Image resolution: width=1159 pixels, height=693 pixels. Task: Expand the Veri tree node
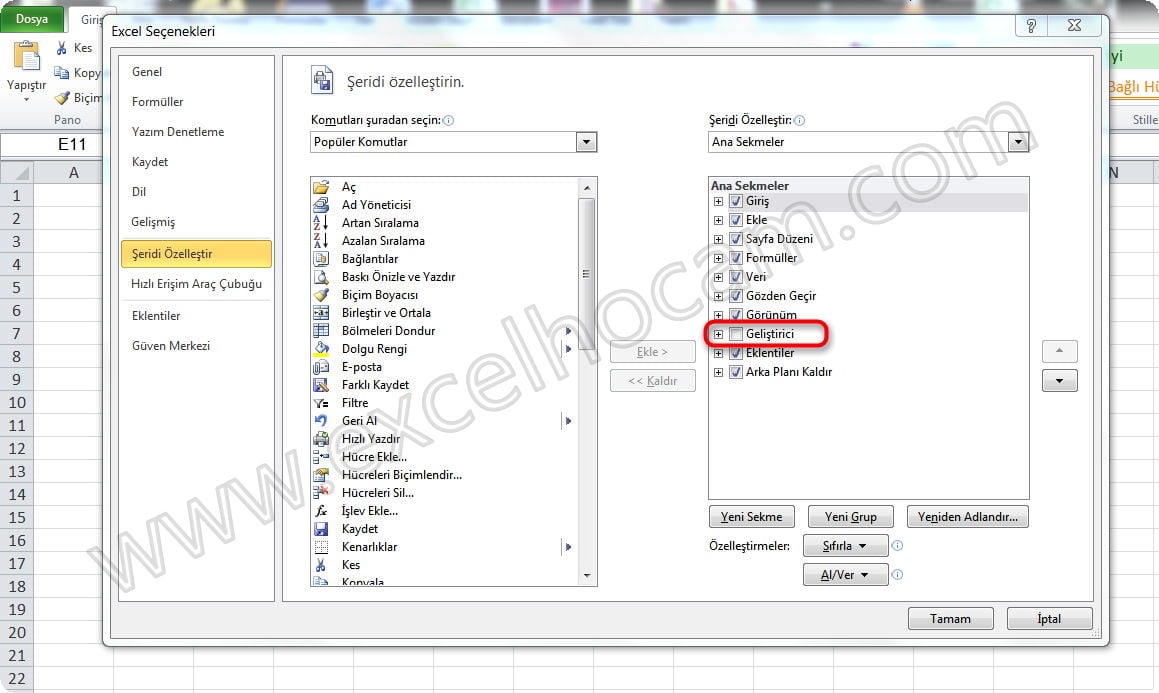[718, 277]
